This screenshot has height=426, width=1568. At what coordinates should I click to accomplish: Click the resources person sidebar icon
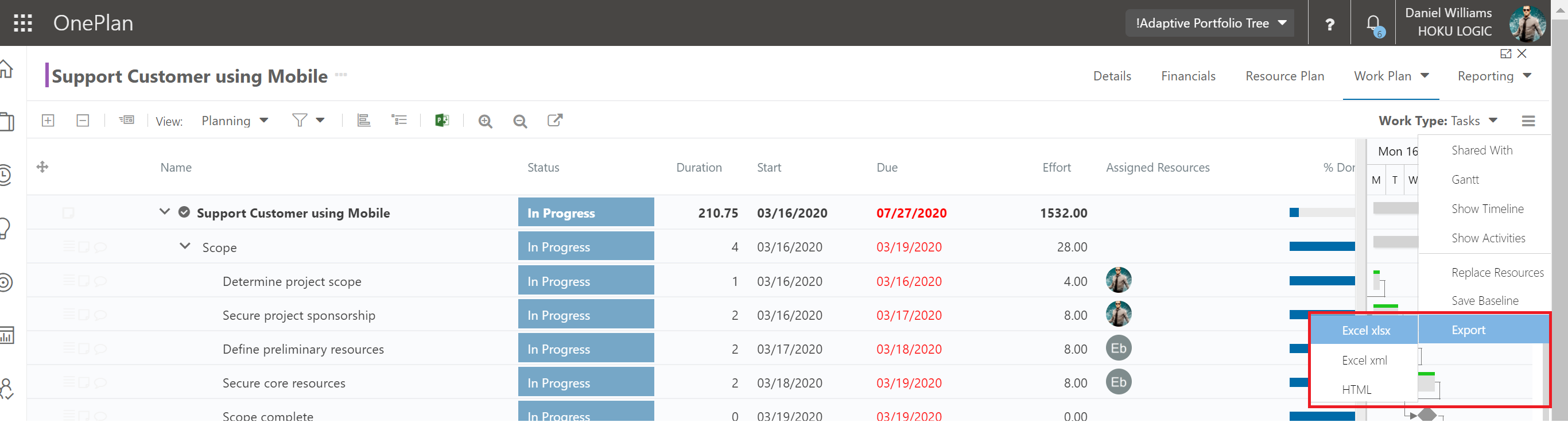[7, 388]
